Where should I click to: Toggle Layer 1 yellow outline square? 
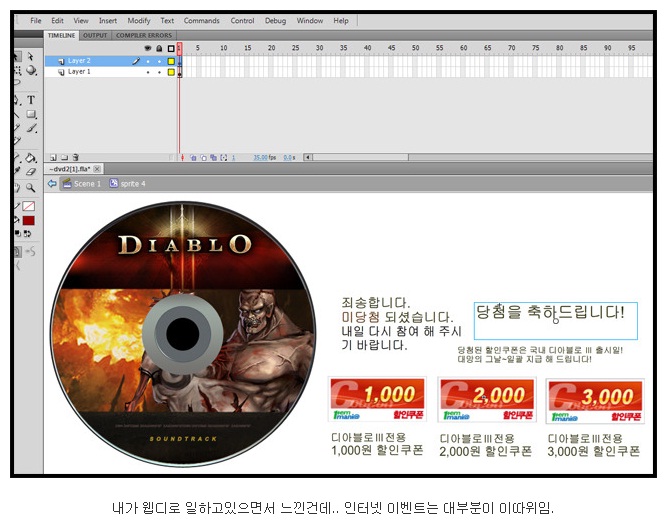pos(171,72)
